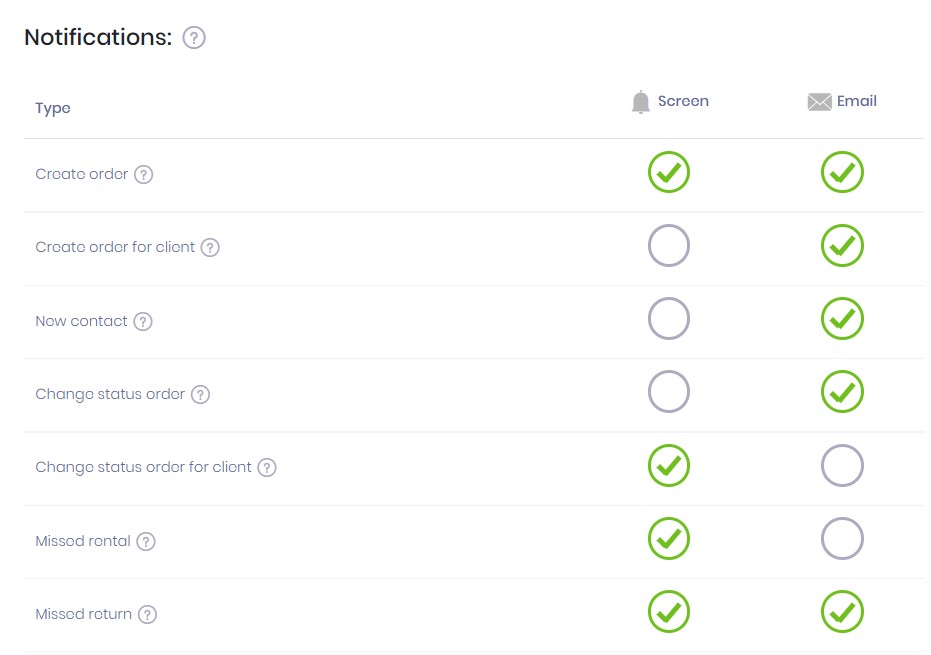Click the help icon beside Notifications heading
Image resolution: width=931 pixels, height=655 pixels.
point(194,38)
